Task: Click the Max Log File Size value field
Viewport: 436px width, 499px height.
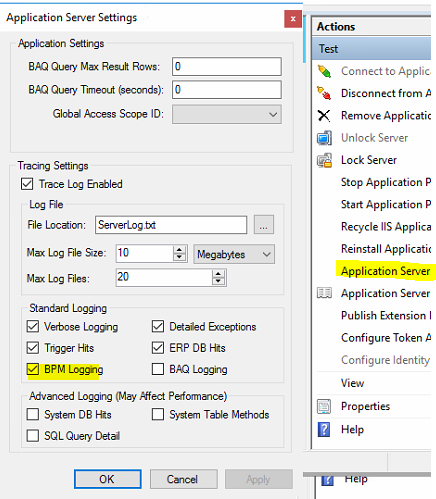Action: (145, 254)
